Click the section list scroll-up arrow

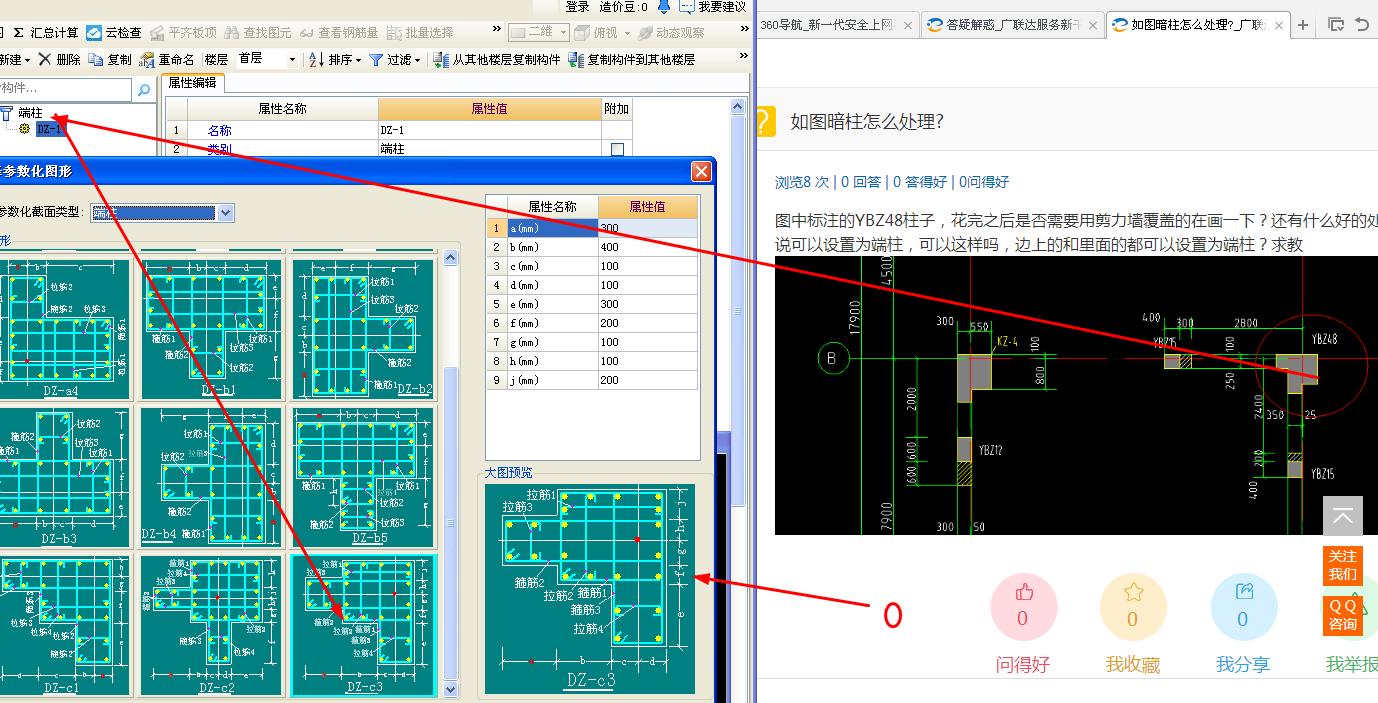pyautogui.click(x=450, y=257)
